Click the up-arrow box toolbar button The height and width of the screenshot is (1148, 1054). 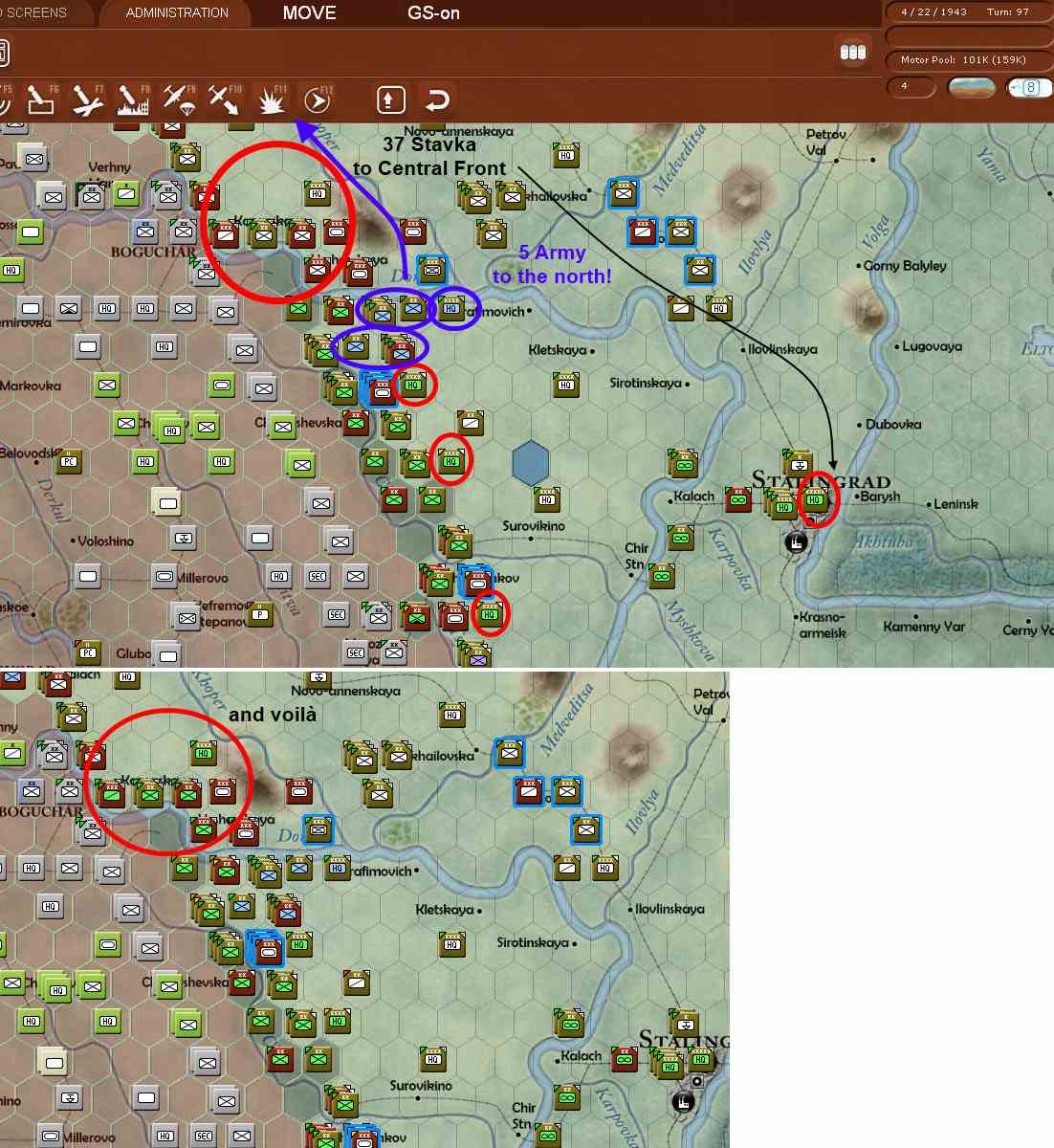click(x=391, y=99)
